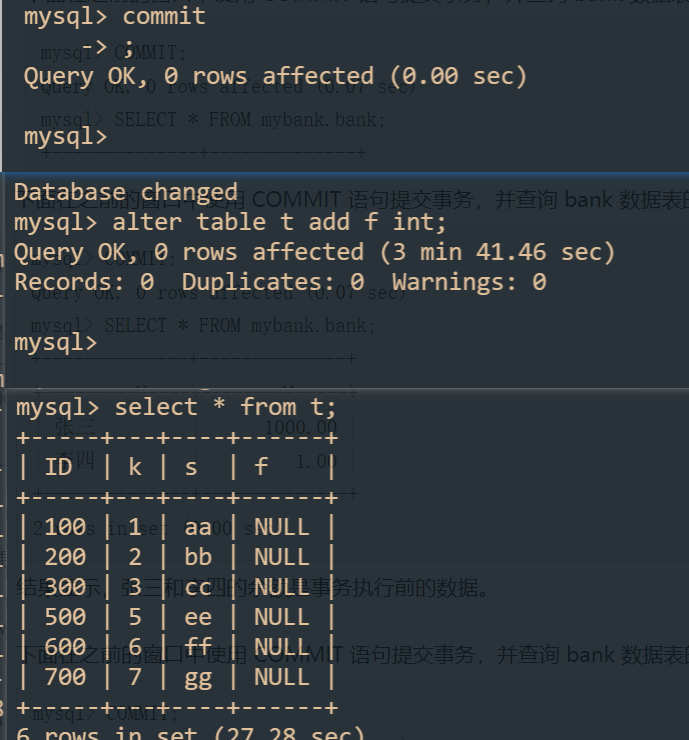689x740 pixels.
Task: Click the 'ID' column header
Action: tap(58, 467)
